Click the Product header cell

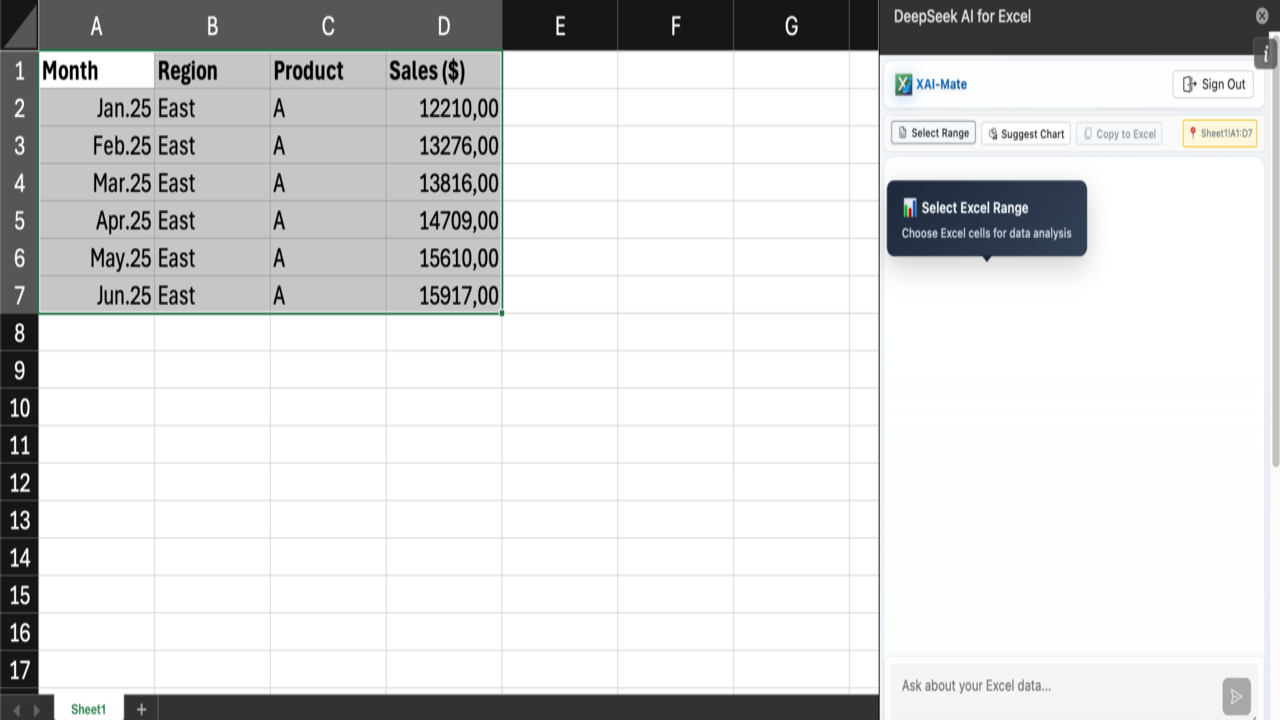click(328, 70)
